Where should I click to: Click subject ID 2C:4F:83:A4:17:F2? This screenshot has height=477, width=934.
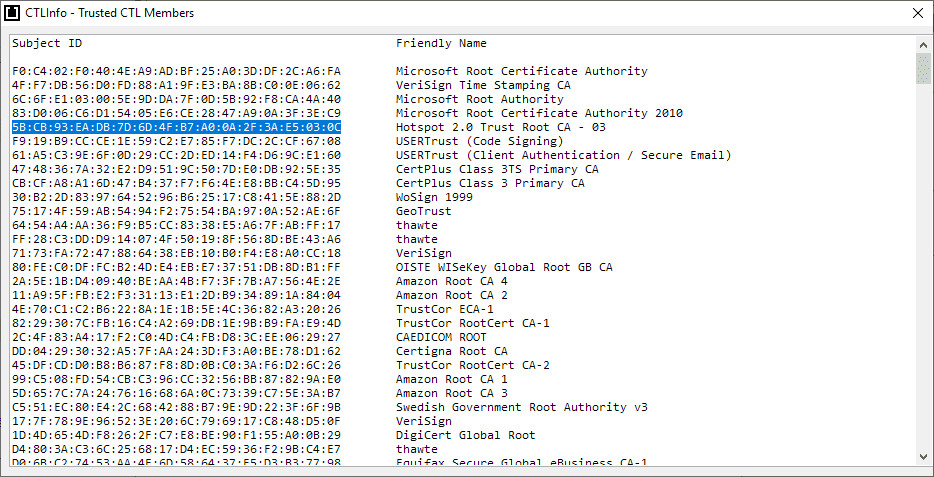(176, 337)
